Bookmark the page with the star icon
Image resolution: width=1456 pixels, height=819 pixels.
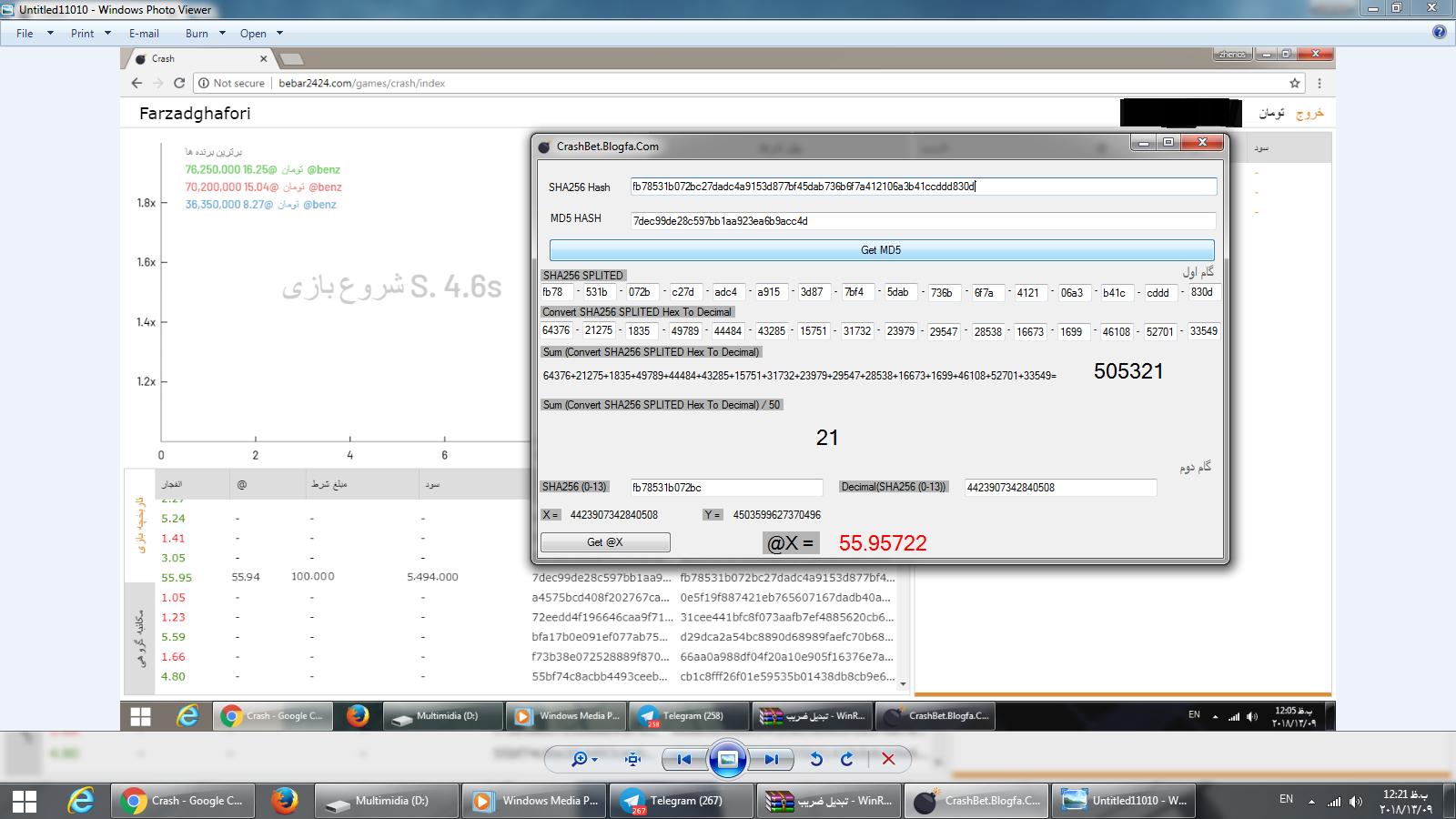click(1294, 83)
